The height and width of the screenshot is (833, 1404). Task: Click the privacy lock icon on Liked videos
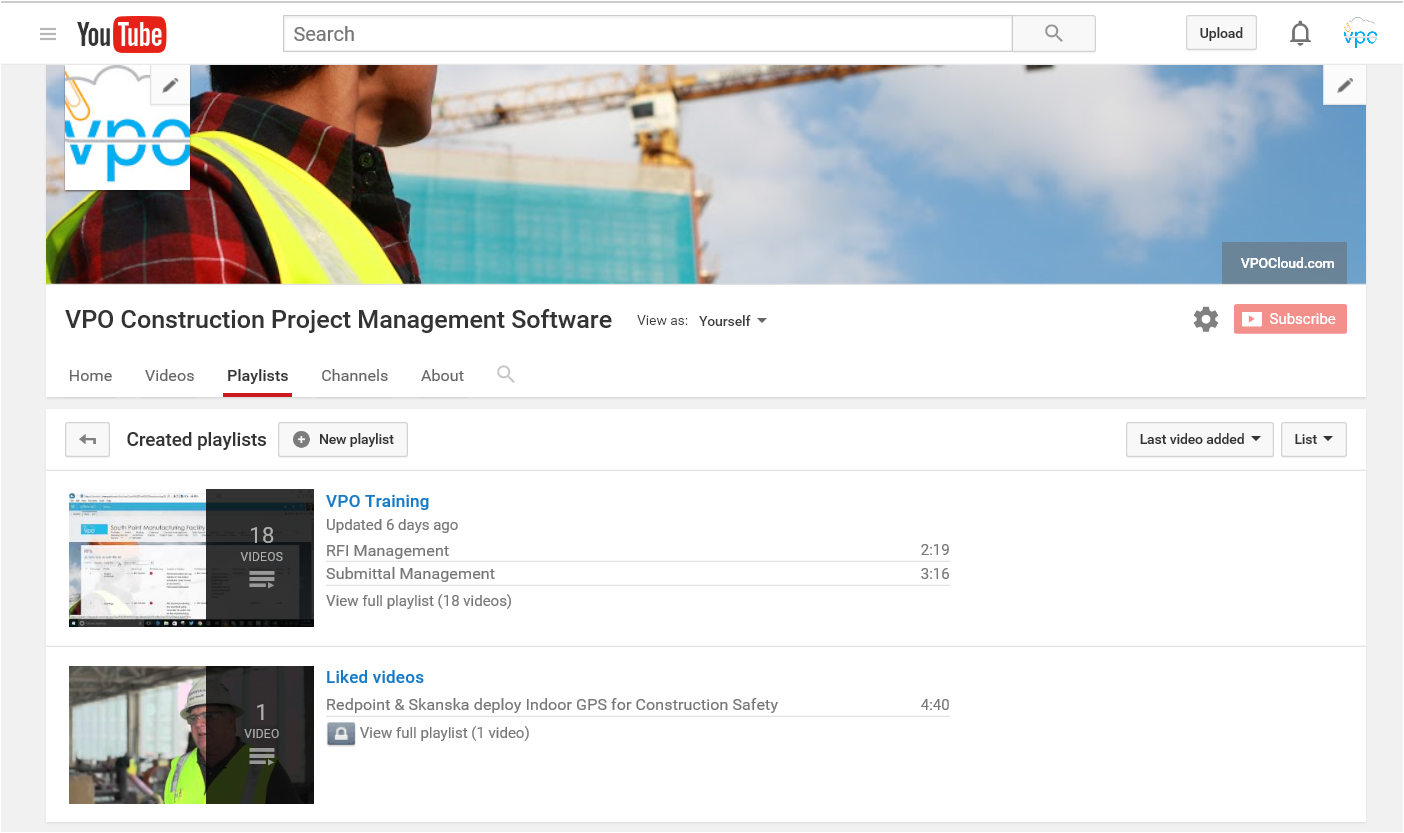[340, 733]
